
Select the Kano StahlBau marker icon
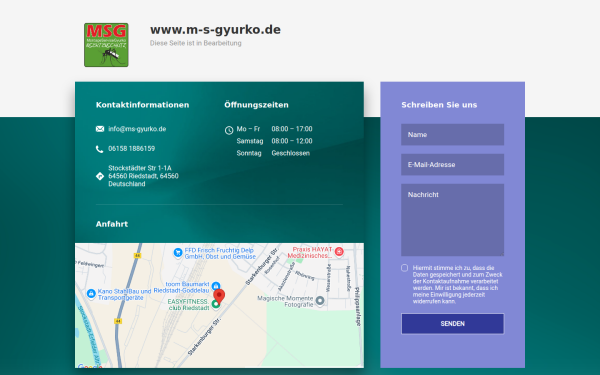(91, 293)
